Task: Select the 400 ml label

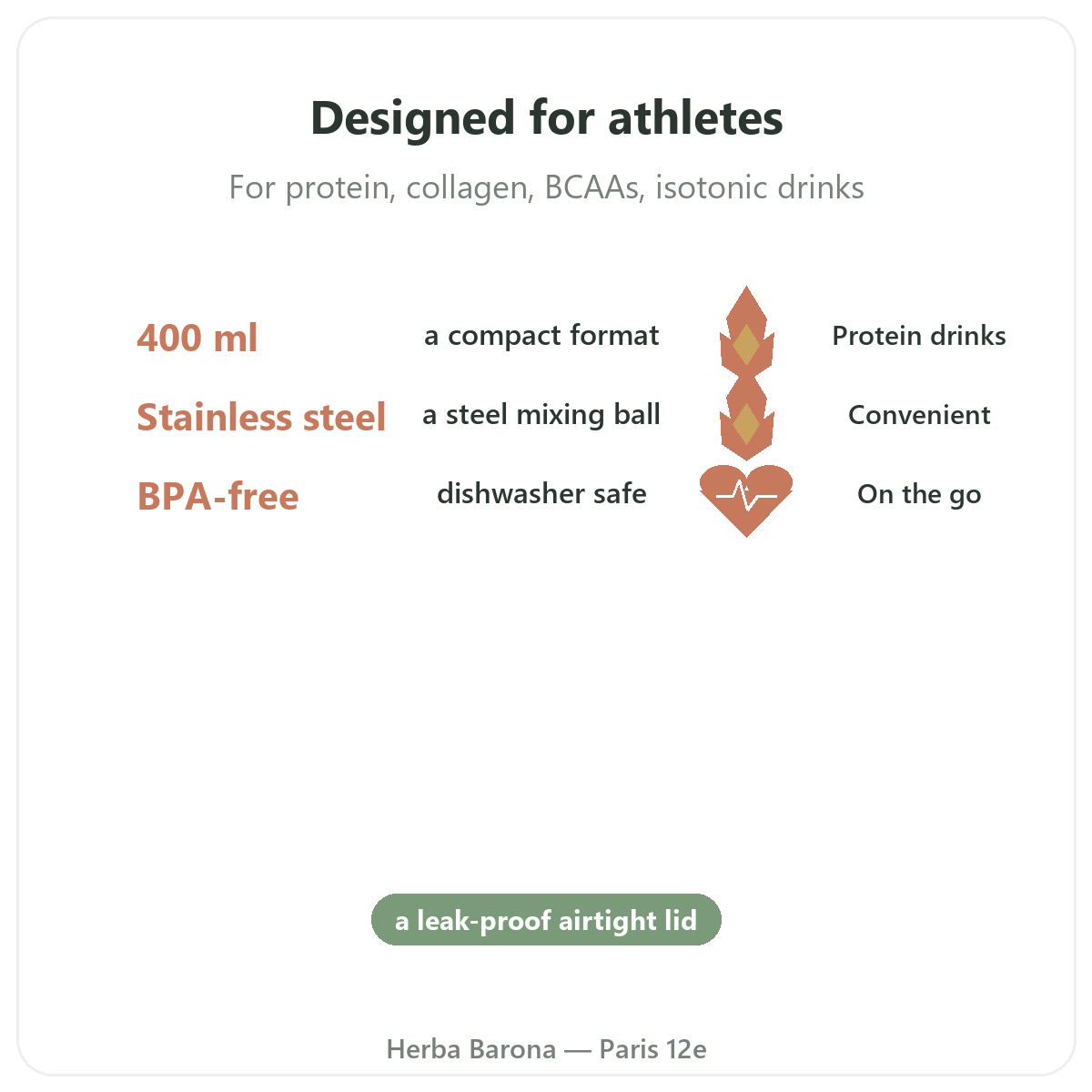Action: 197,338
